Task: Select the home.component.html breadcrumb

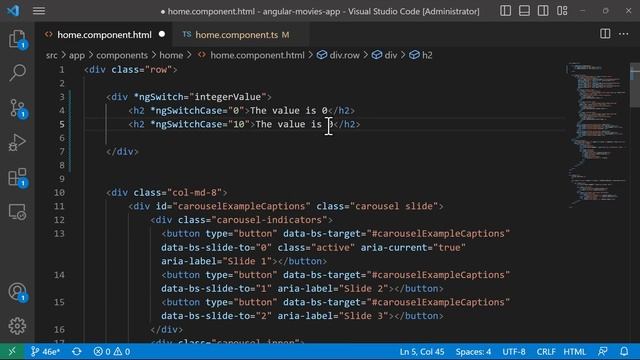Action: coord(257,55)
